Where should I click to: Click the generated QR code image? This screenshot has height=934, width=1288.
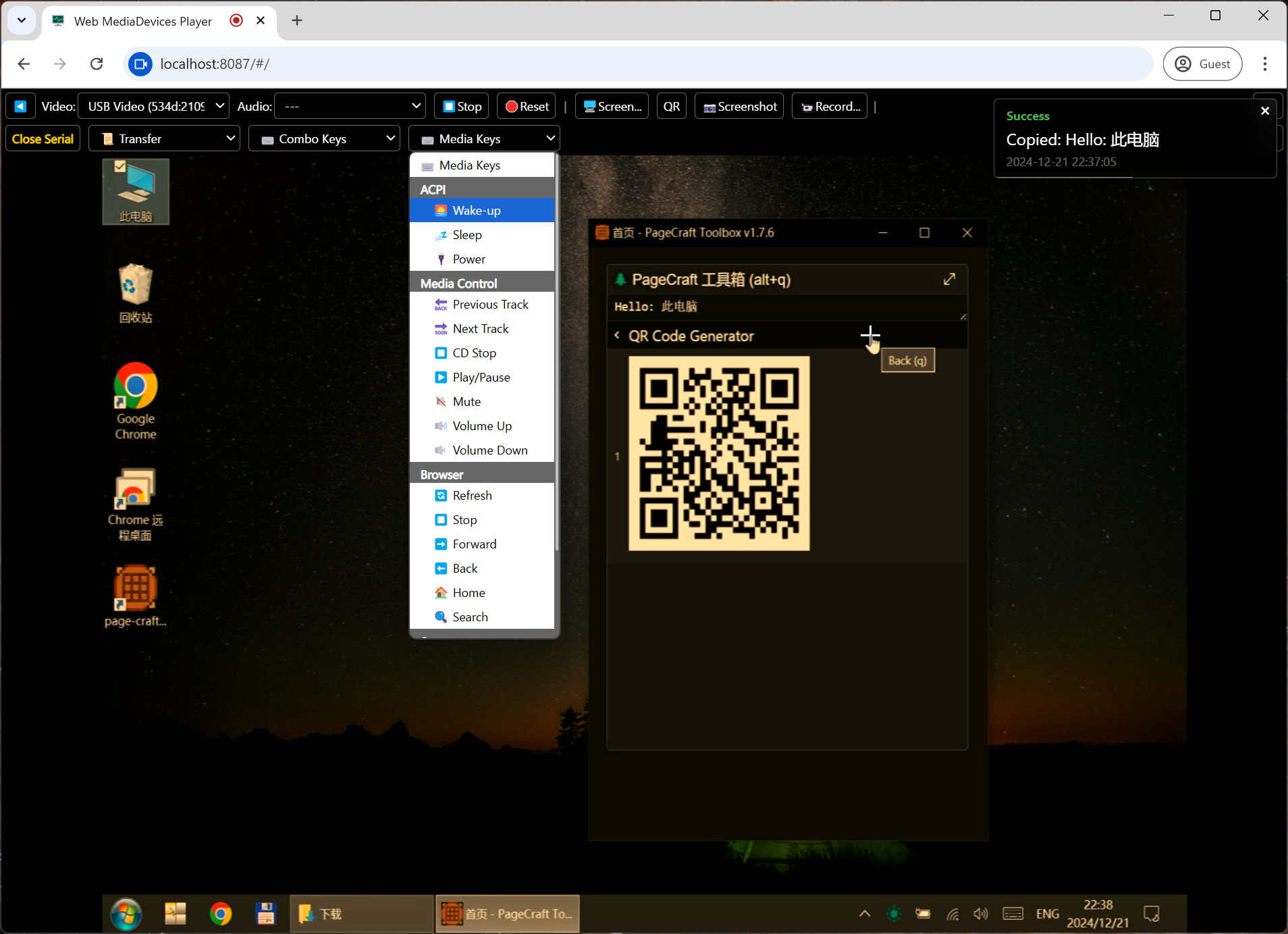719,453
